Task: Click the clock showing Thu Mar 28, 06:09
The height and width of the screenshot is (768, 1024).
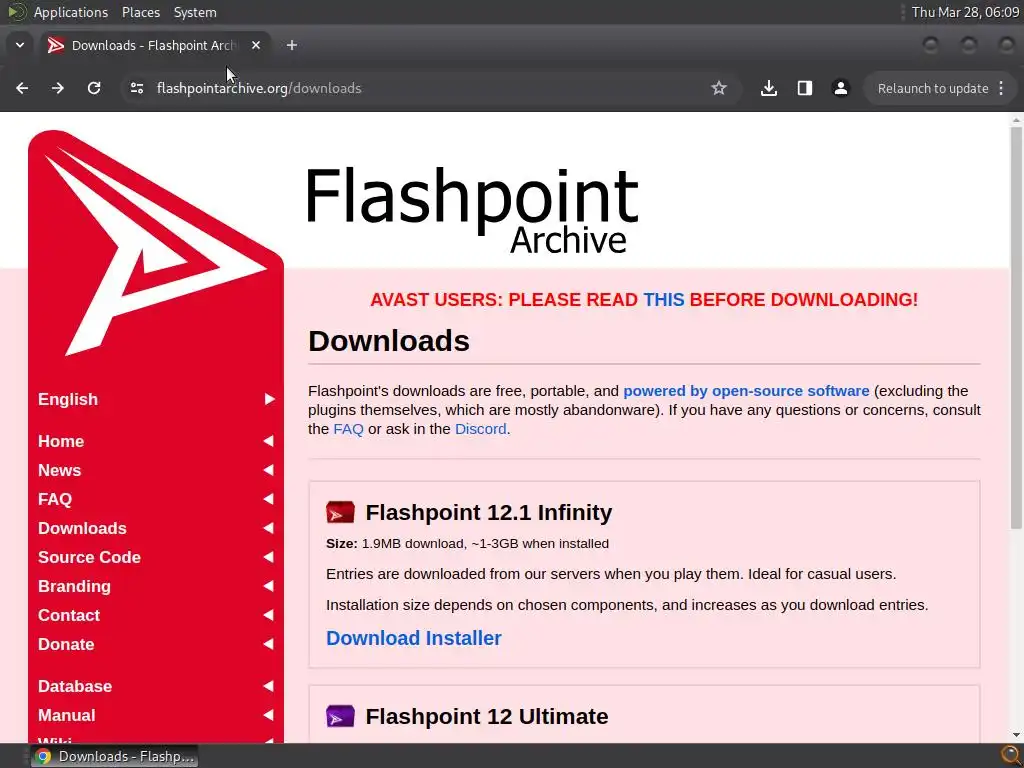Action: 965,12
